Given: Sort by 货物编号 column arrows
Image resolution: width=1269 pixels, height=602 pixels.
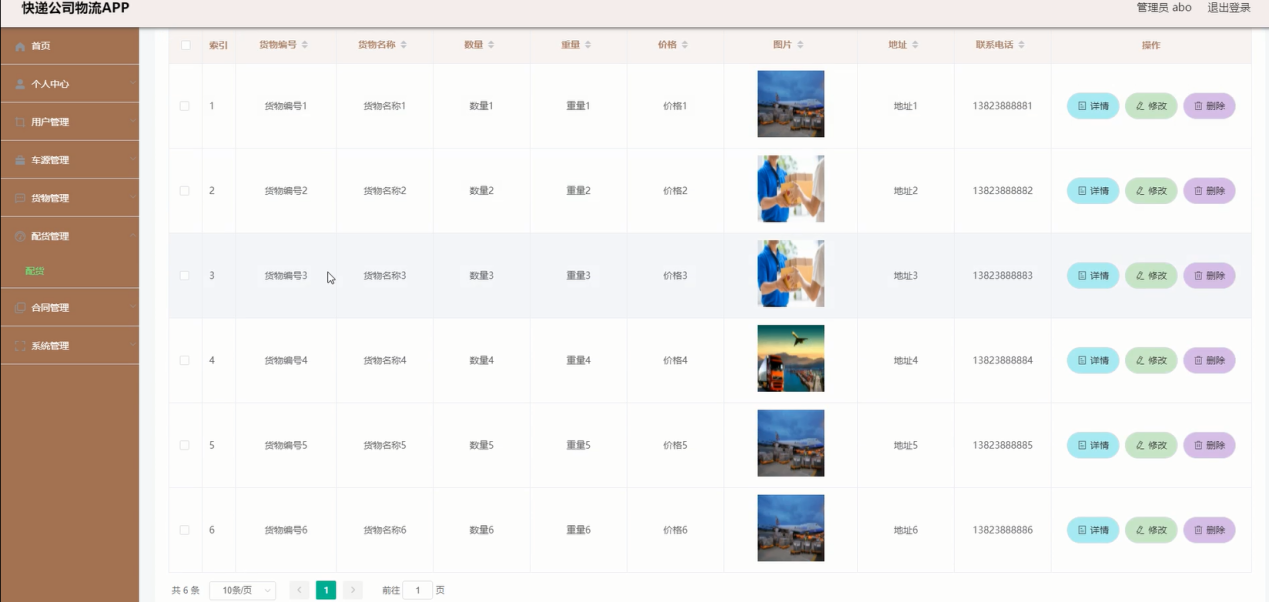Looking at the screenshot, I should coord(305,45).
